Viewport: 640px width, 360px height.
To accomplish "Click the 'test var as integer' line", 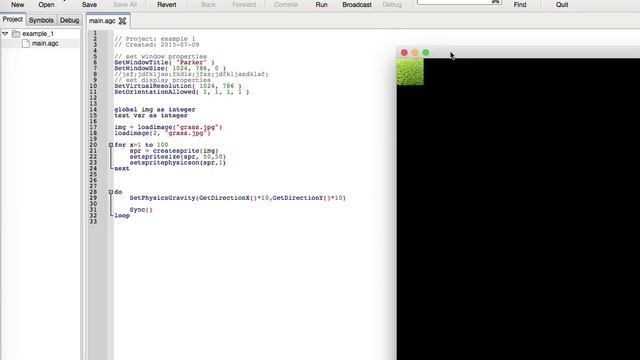I will [x=151, y=116].
